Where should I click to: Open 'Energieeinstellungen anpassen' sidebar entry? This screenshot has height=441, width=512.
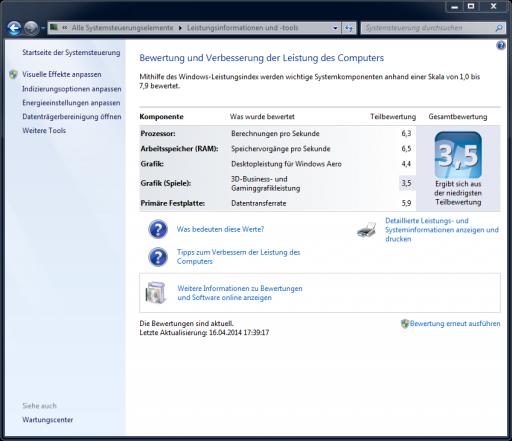click(x=71, y=103)
